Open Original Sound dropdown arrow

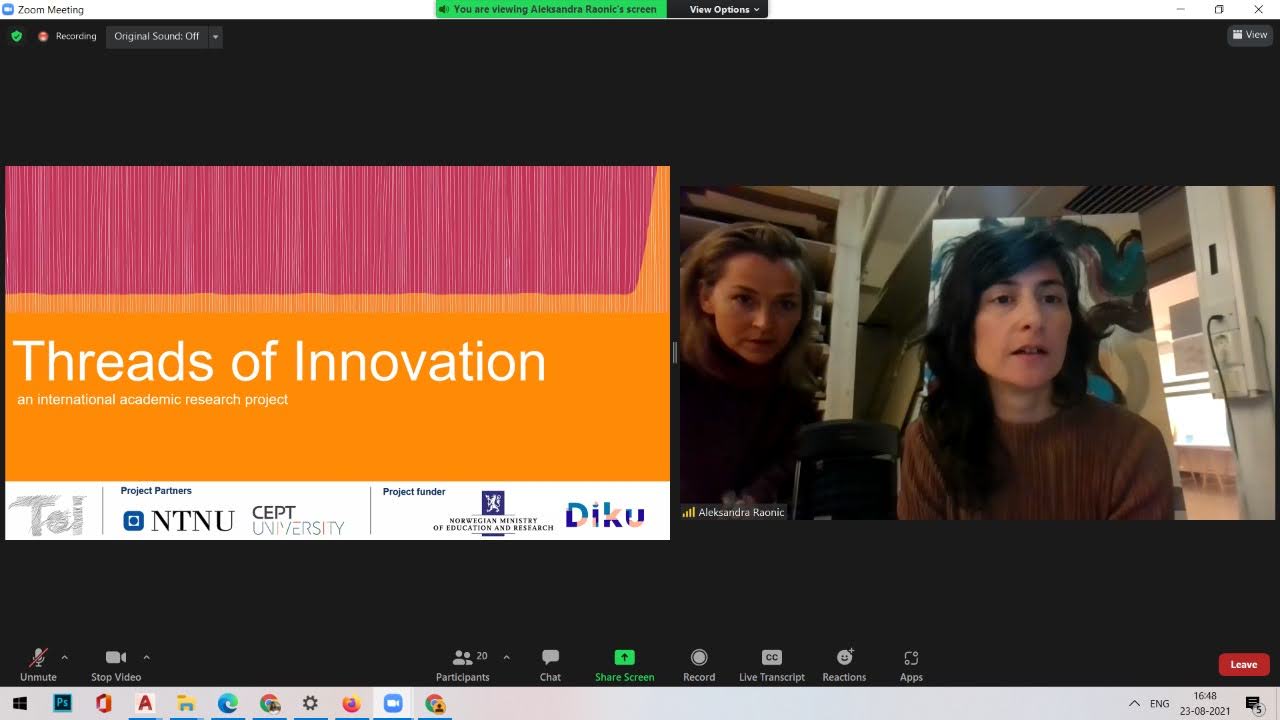click(x=215, y=37)
